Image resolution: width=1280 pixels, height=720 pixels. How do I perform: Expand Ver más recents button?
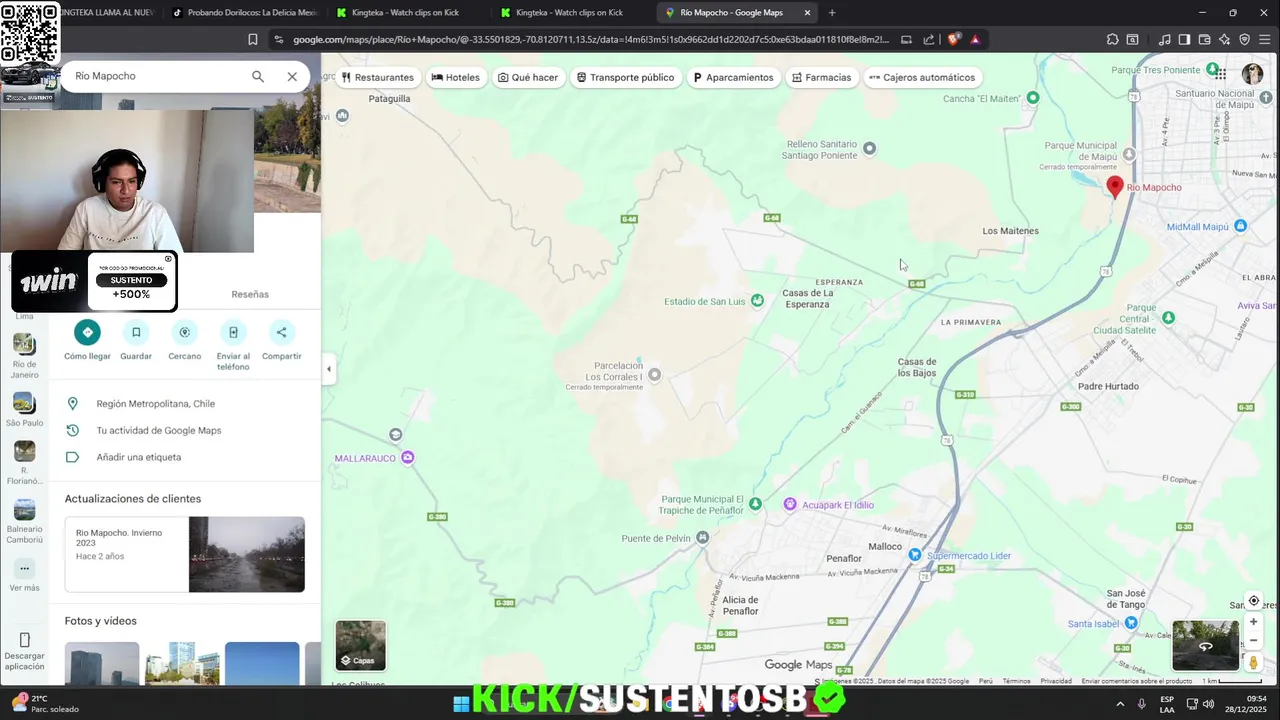click(24, 575)
